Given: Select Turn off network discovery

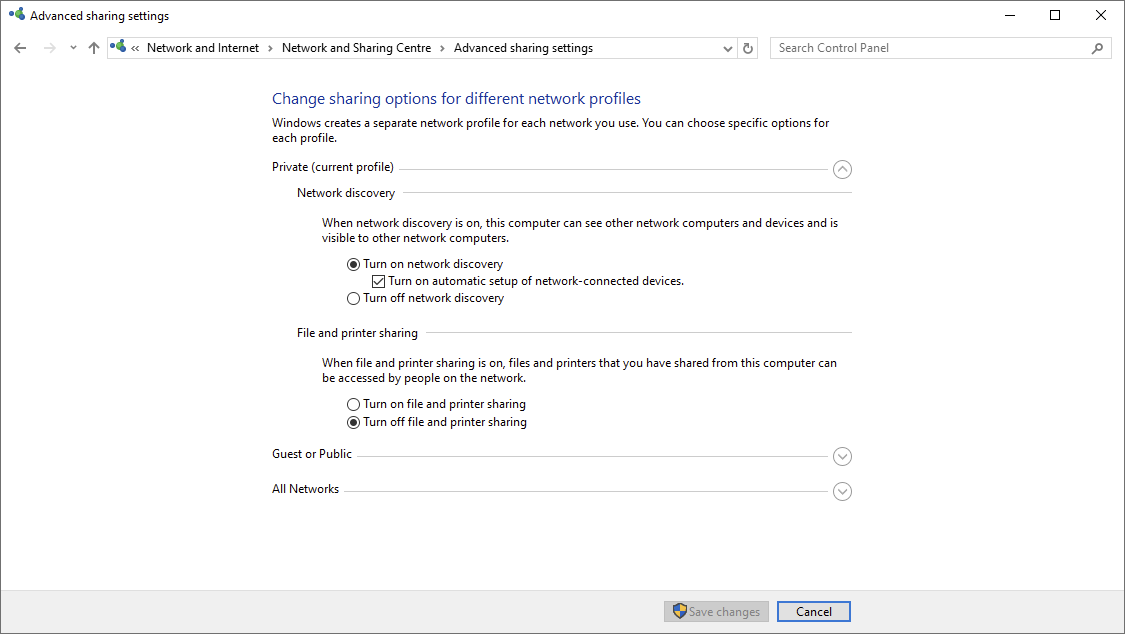Looking at the screenshot, I should pyautogui.click(x=353, y=298).
